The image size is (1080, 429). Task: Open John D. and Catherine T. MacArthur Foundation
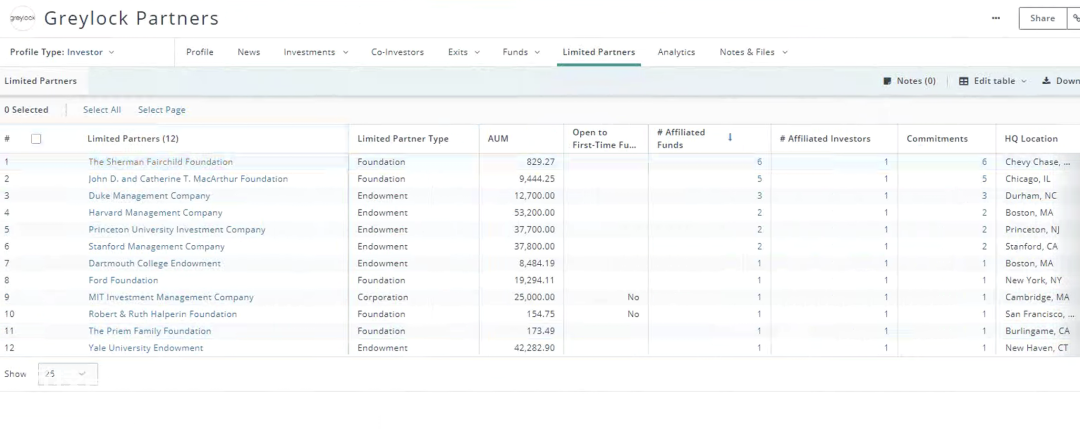click(x=188, y=179)
